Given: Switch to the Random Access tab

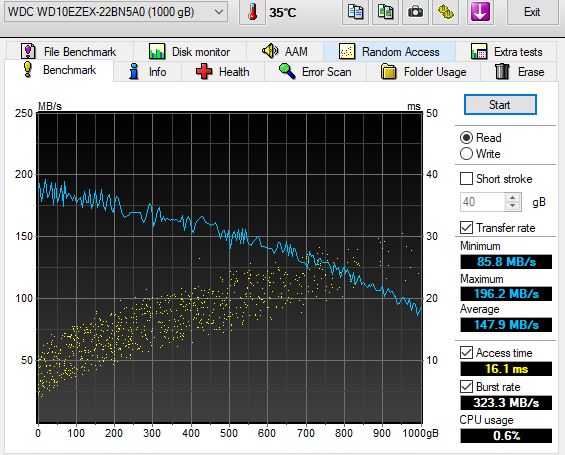Looking at the screenshot, I should coord(390,52).
